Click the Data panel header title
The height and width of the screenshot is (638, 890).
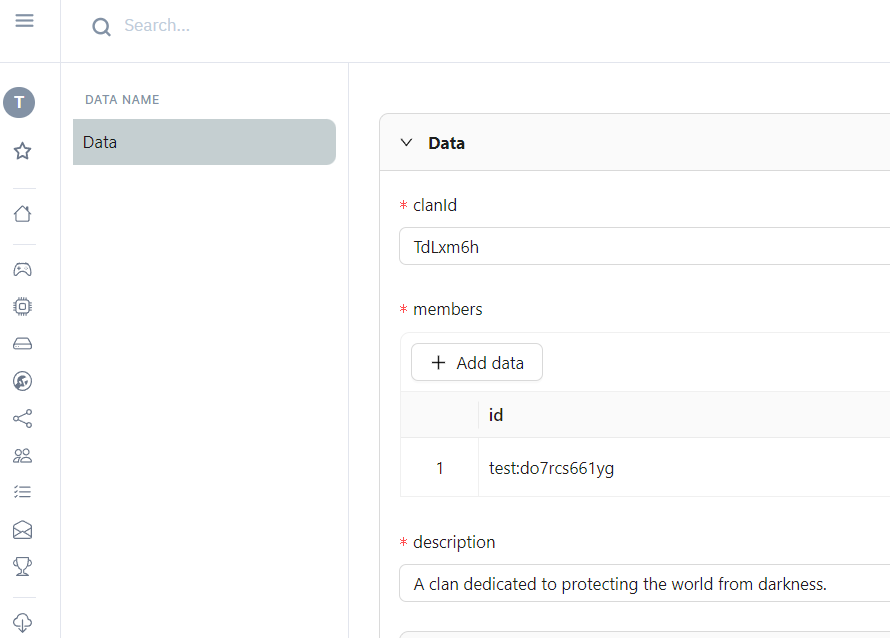tap(446, 143)
